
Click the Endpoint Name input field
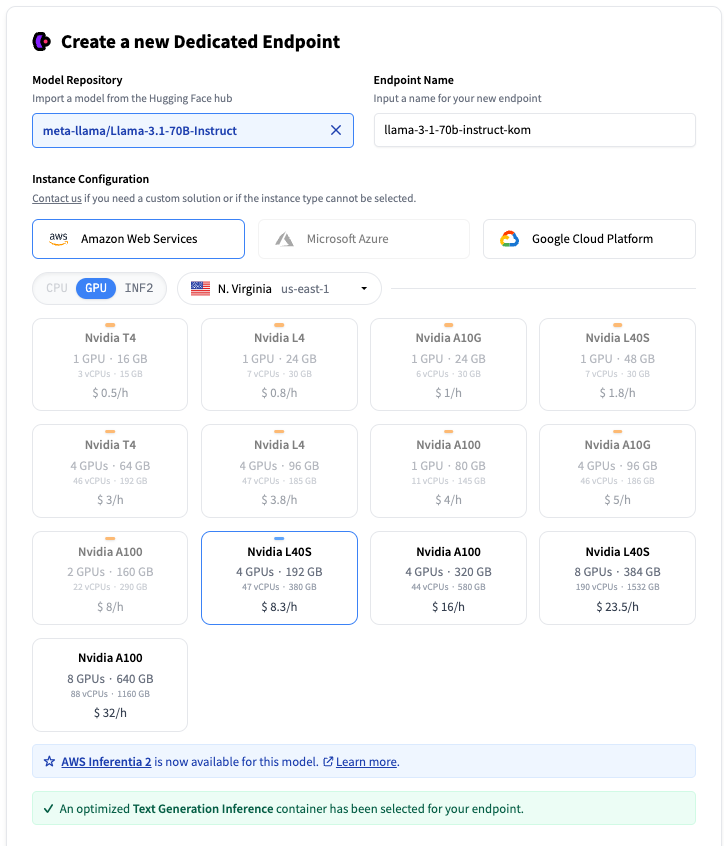pos(534,130)
